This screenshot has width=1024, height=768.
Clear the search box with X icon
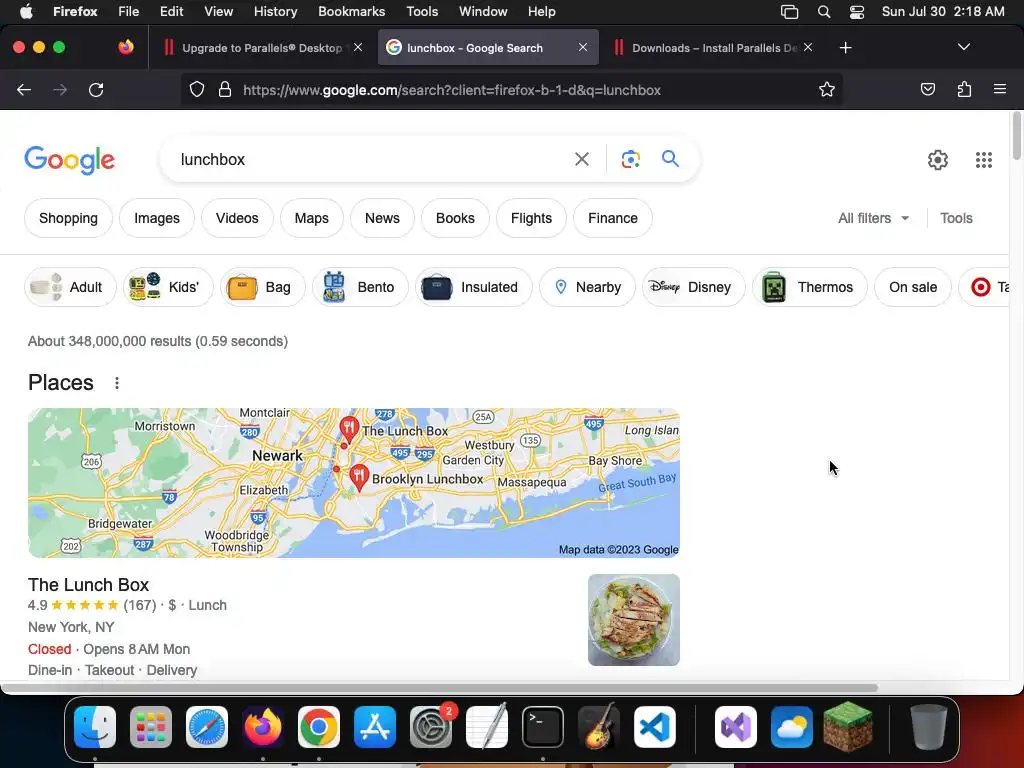point(581,159)
